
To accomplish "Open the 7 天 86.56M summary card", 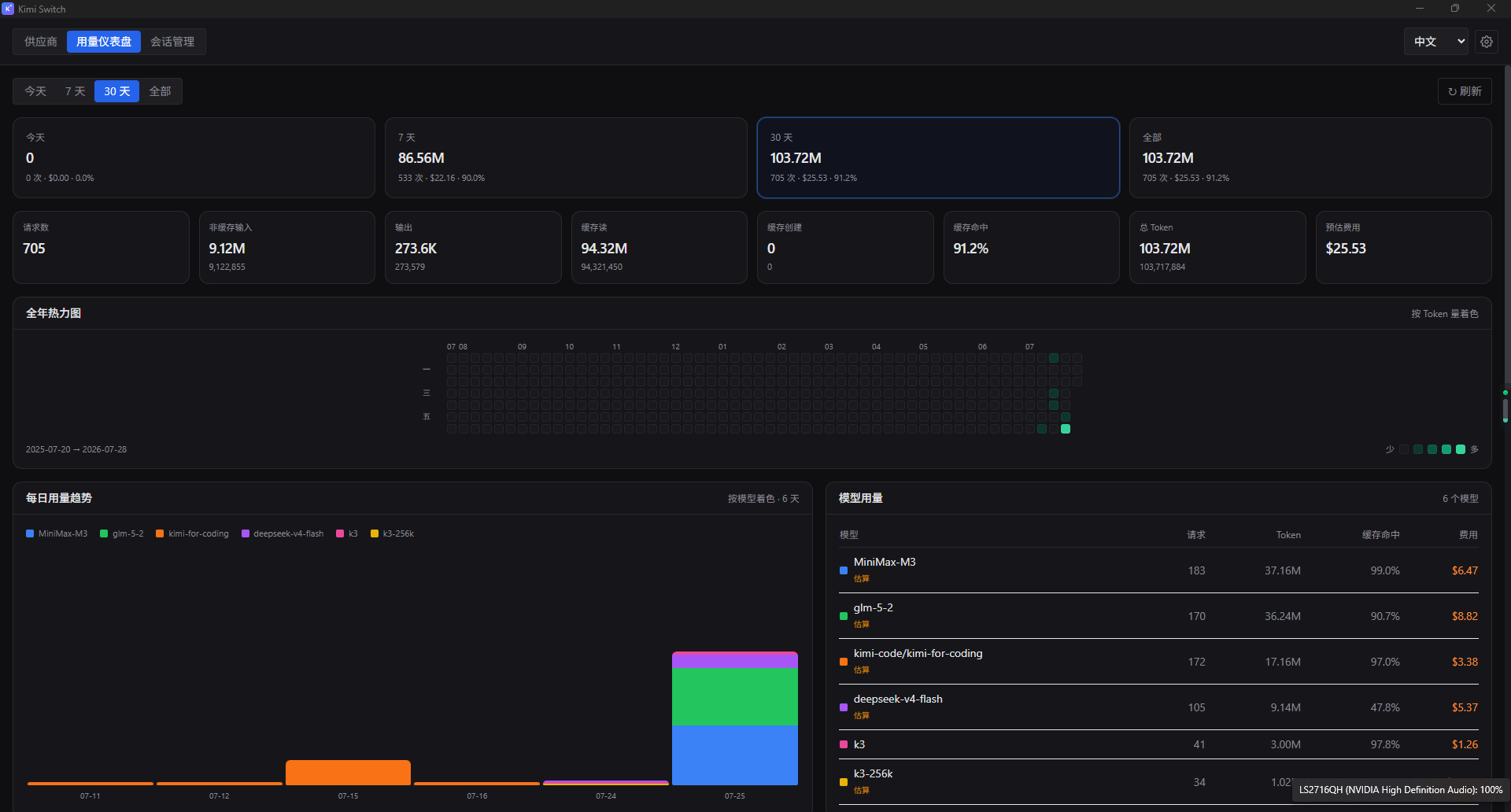I will point(566,157).
